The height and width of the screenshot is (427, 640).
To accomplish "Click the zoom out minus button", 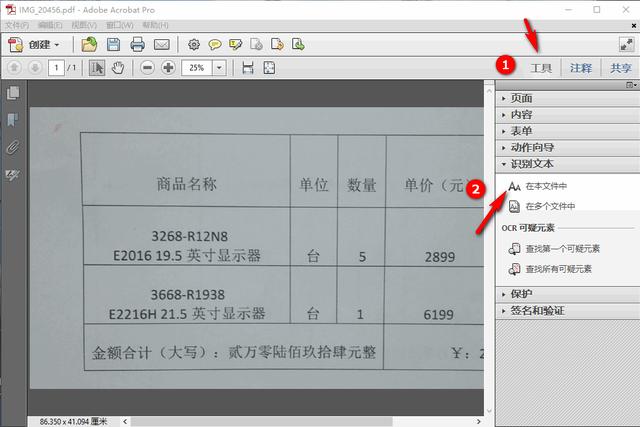I will (x=147, y=68).
